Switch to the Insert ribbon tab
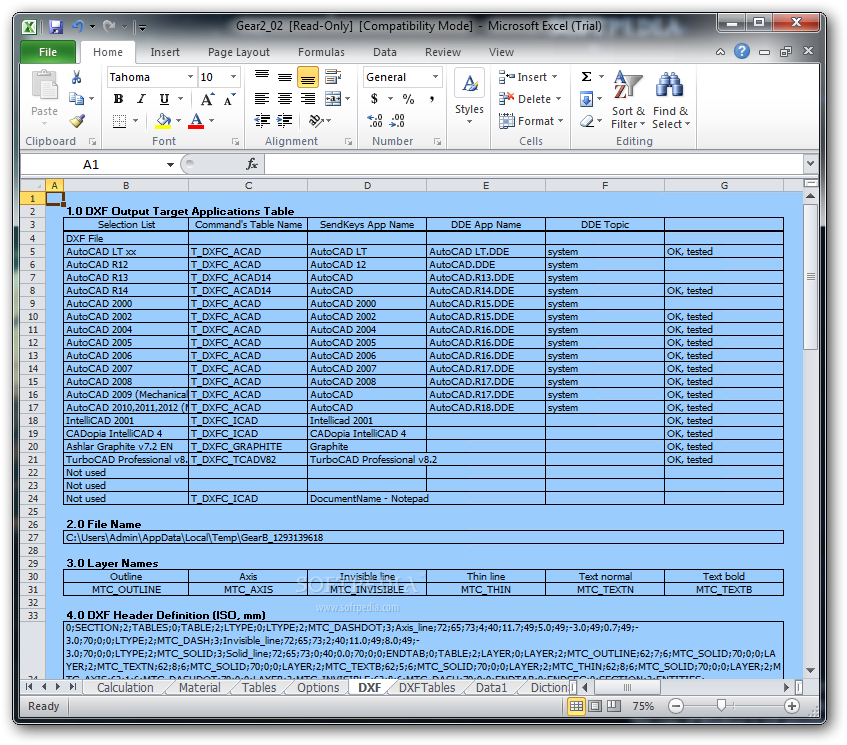The image size is (847, 745). 165,52
